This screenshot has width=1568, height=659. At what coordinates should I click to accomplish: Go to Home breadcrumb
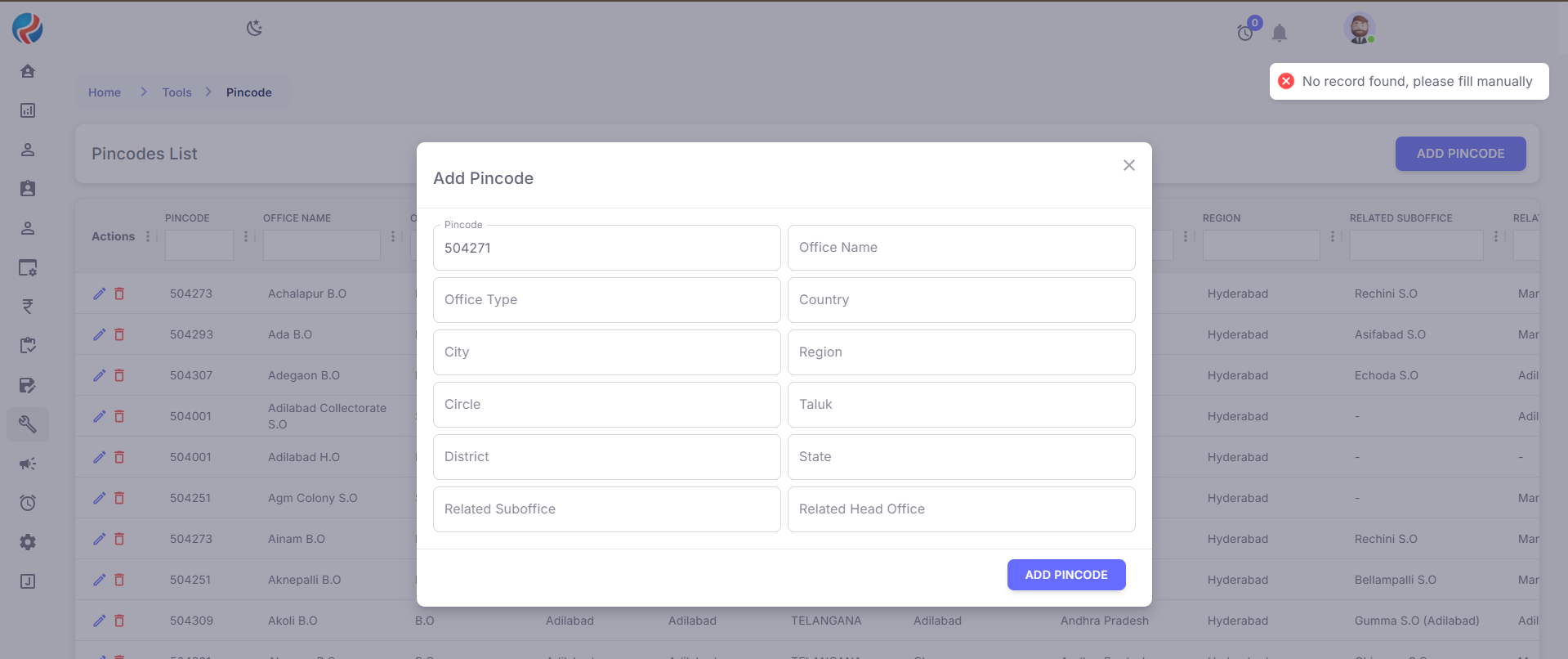click(105, 92)
